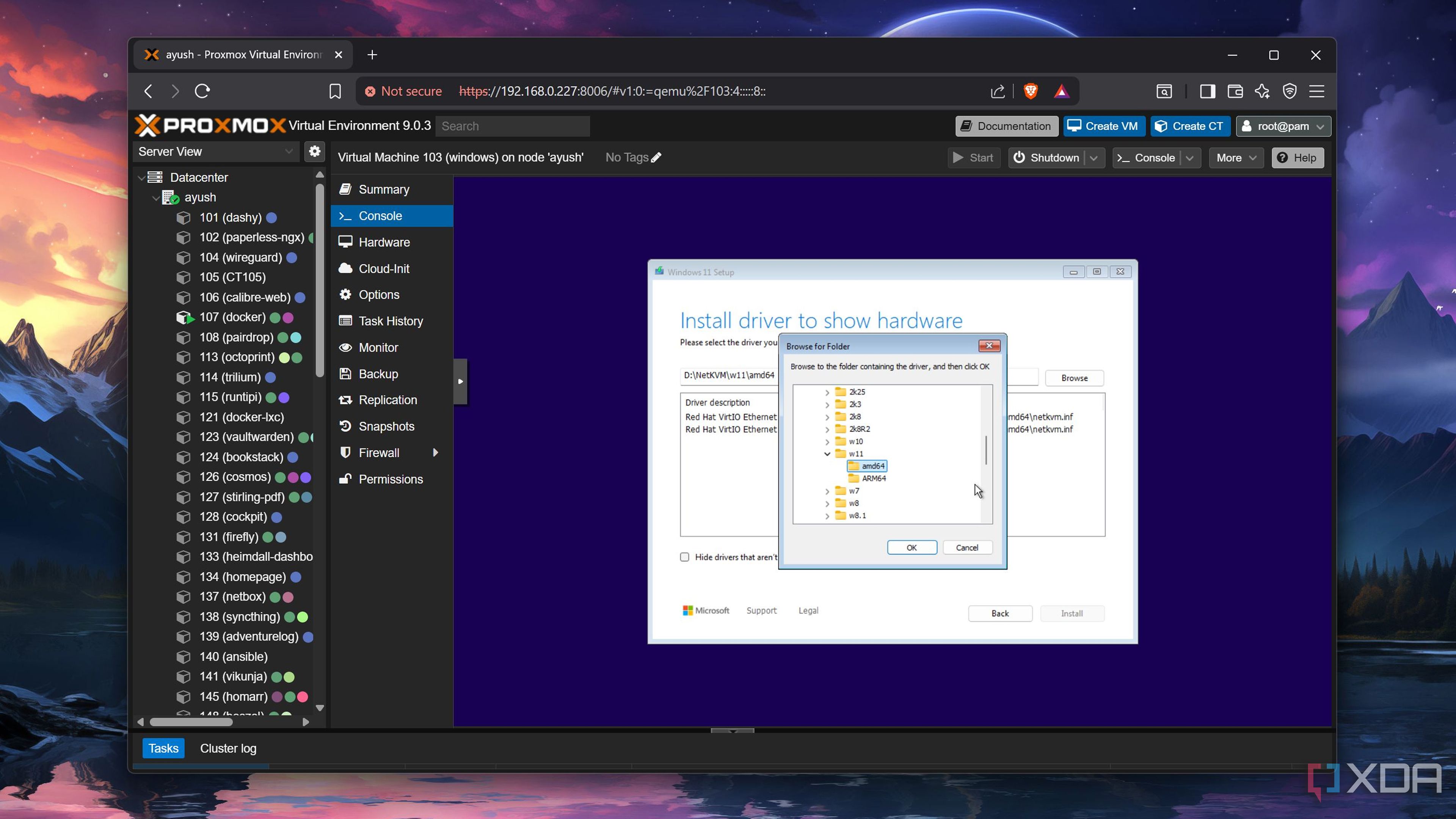Image resolution: width=1456 pixels, height=819 pixels.
Task: Switch to Cluster log tab
Action: pyautogui.click(x=228, y=748)
